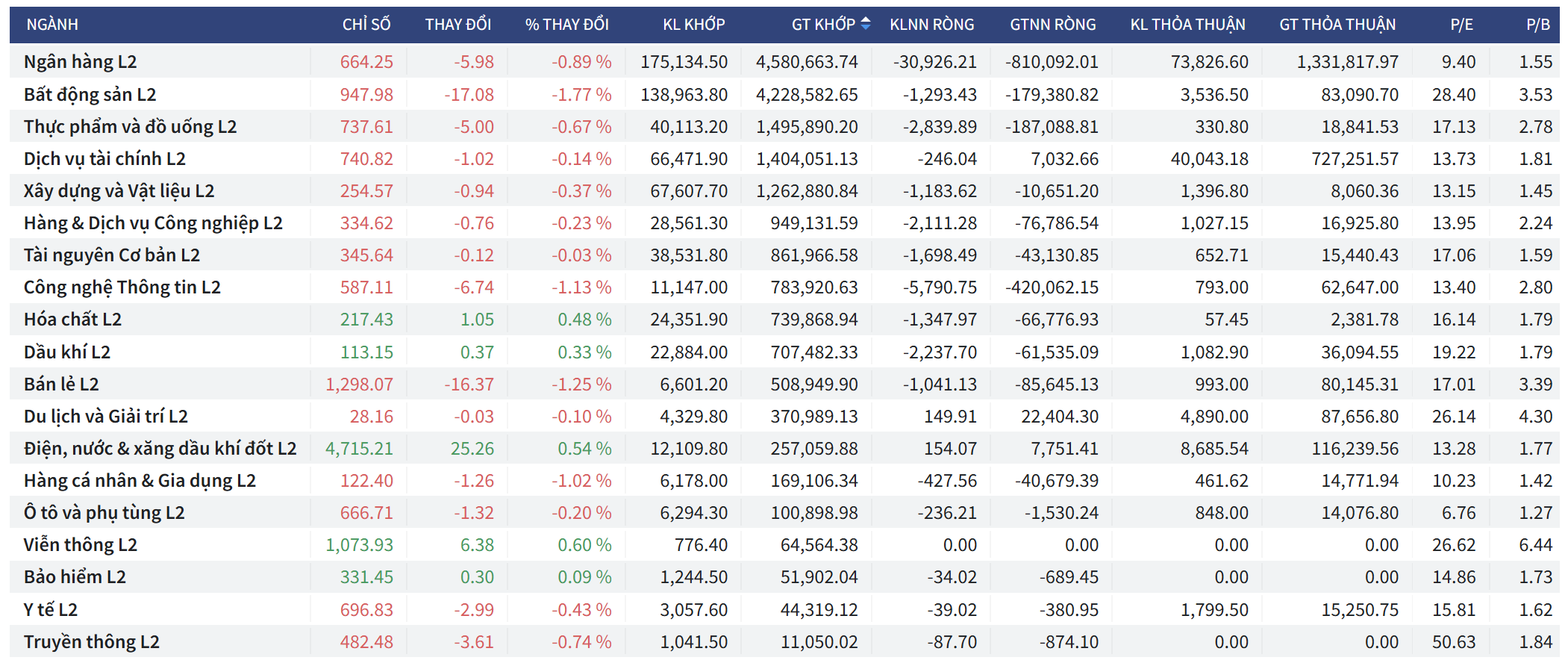Sort by CHỈ SỐ column header
Viewport: 1568px width, 666px height.
tap(366, 25)
